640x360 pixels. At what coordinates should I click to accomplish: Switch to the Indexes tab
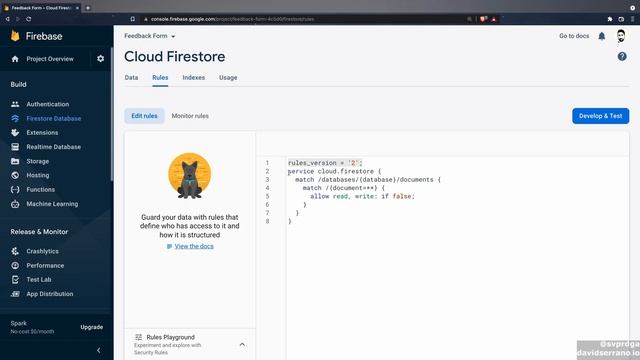[193, 78]
